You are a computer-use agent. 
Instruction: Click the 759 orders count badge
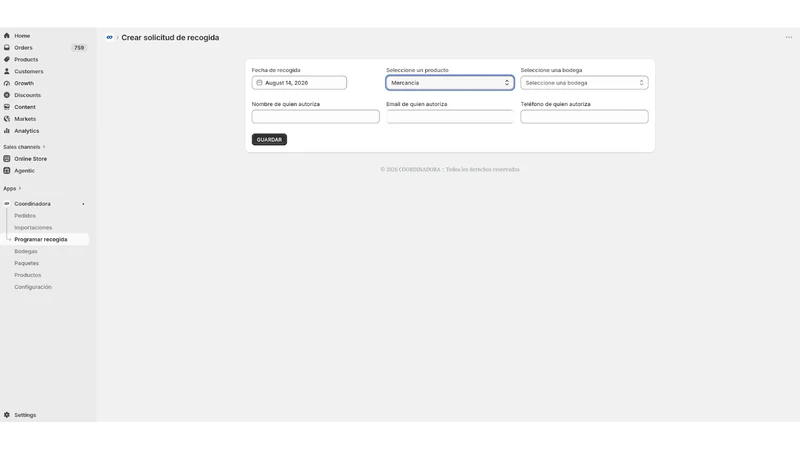(x=79, y=47)
